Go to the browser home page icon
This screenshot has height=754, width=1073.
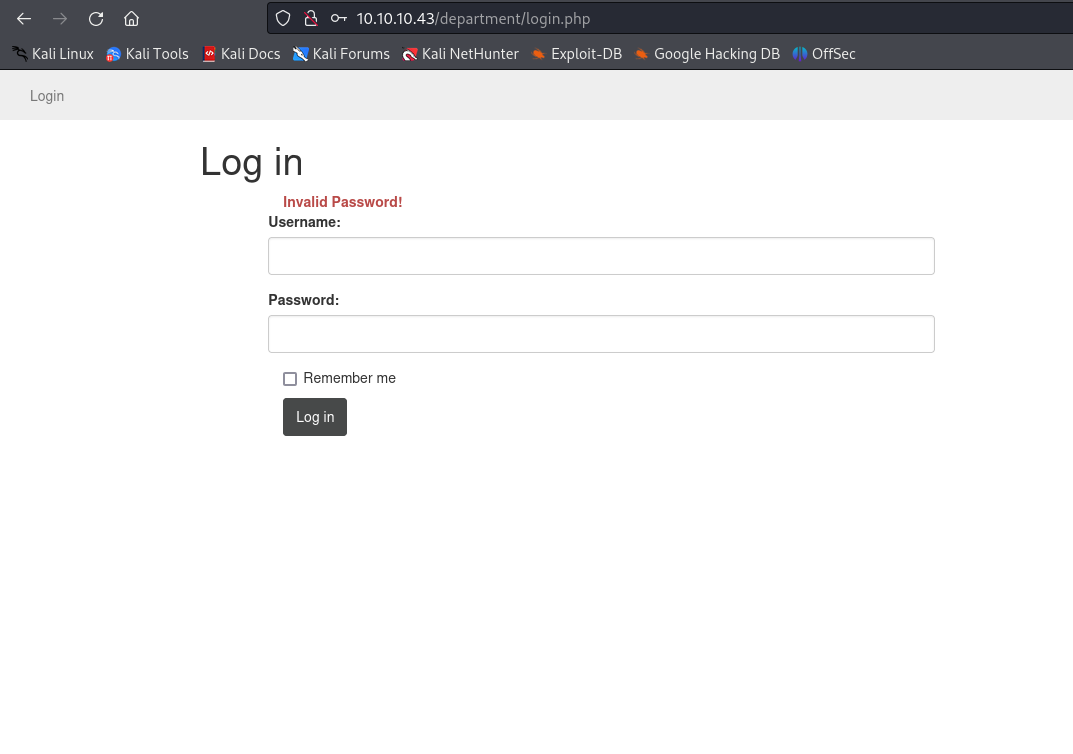click(x=131, y=19)
